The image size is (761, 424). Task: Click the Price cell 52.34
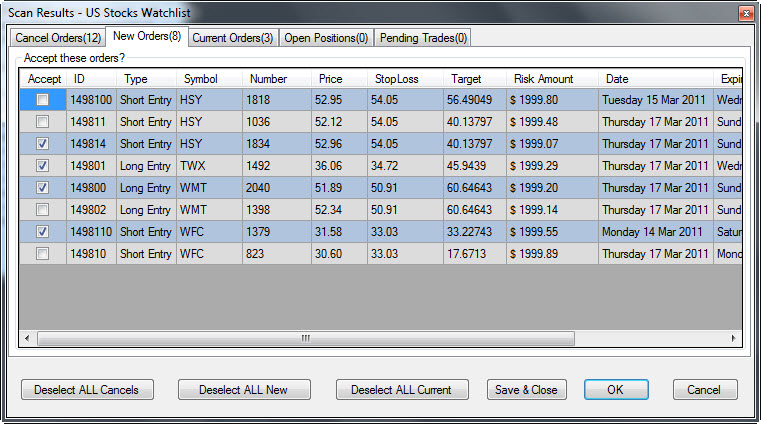(x=339, y=210)
